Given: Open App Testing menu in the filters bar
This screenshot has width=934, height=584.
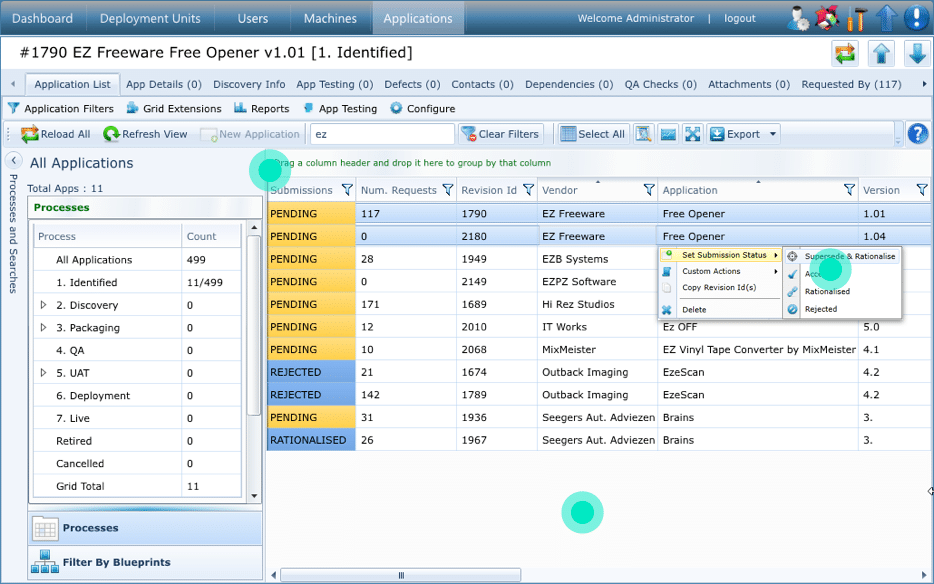Looking at the screenshot, I should pyautogui.click(x=340, y=108).
